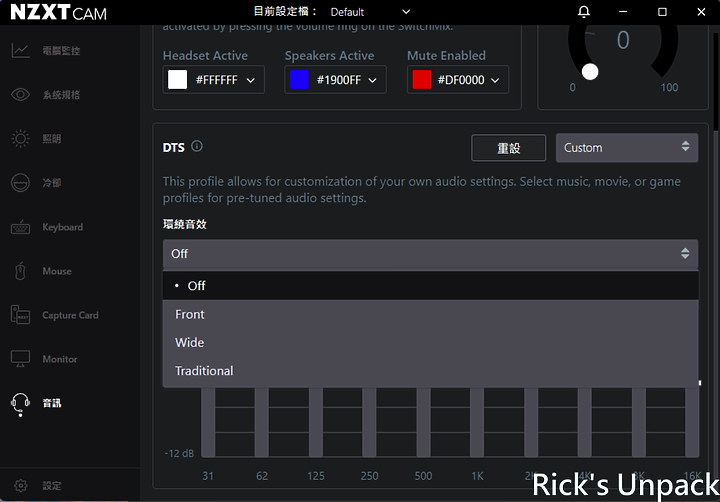Open the Custom DTS preset dropdown
The image size is (720, 502).
pyautogui.click(x=627, y=148)
